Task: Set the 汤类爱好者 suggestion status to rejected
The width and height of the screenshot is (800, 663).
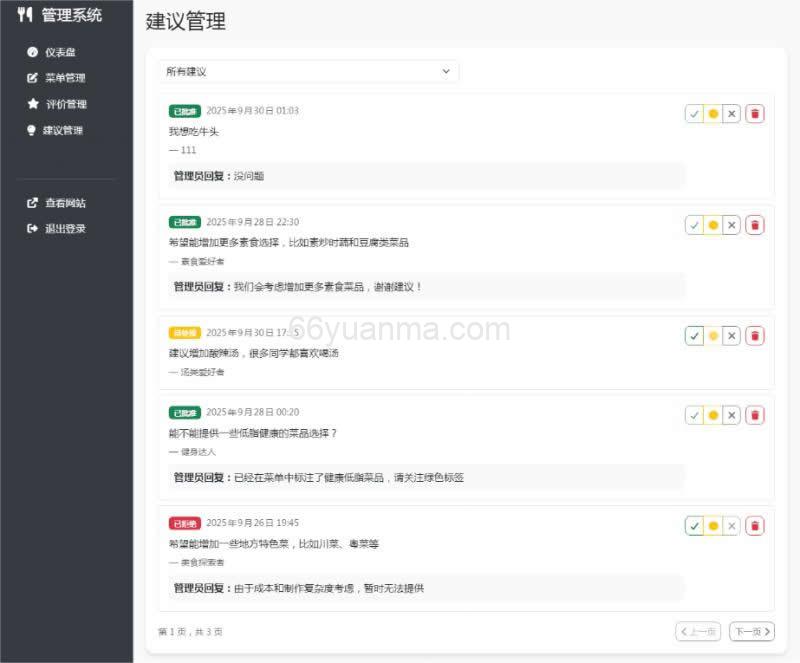Action: [x=732, y=335]
